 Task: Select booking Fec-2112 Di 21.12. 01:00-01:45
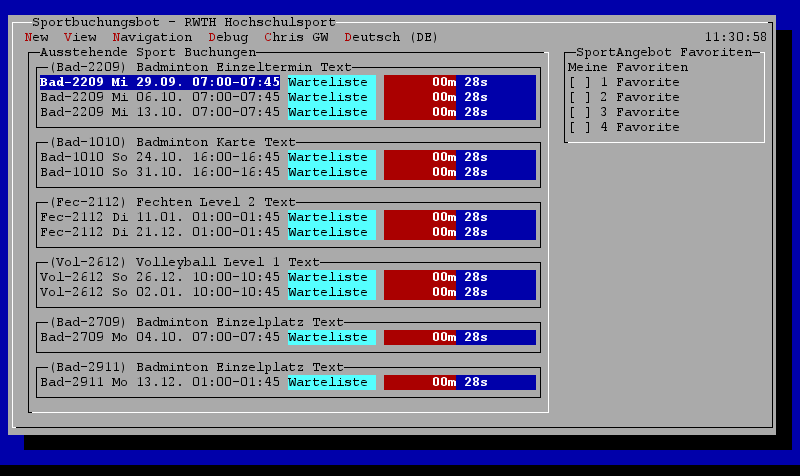pos(160,232)
